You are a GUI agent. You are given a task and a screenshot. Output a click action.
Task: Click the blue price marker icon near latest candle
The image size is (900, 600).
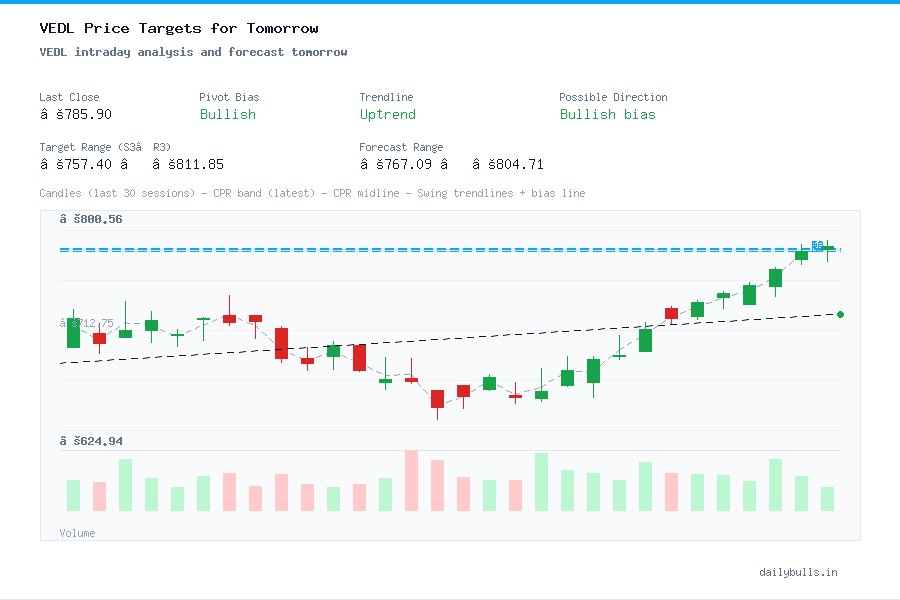pos(818,245)
